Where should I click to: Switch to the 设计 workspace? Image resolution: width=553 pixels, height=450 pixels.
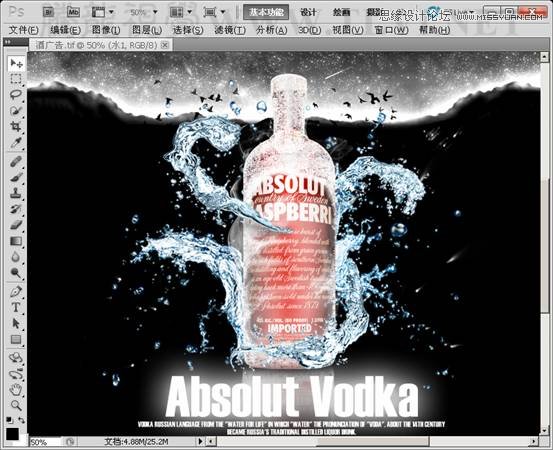308,12
